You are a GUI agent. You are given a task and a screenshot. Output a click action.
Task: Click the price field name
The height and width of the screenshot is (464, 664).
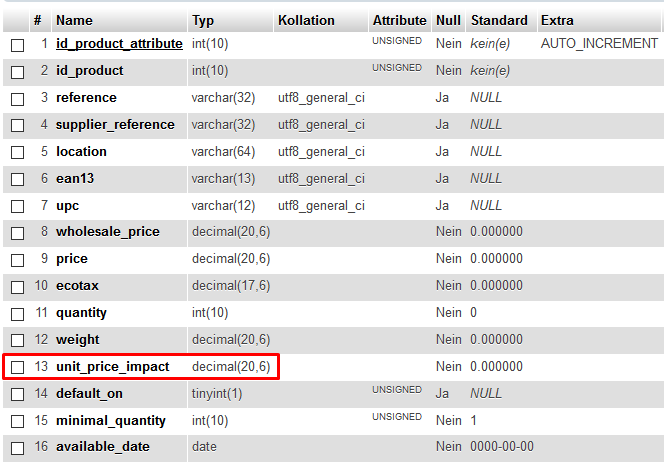[72, 259]
